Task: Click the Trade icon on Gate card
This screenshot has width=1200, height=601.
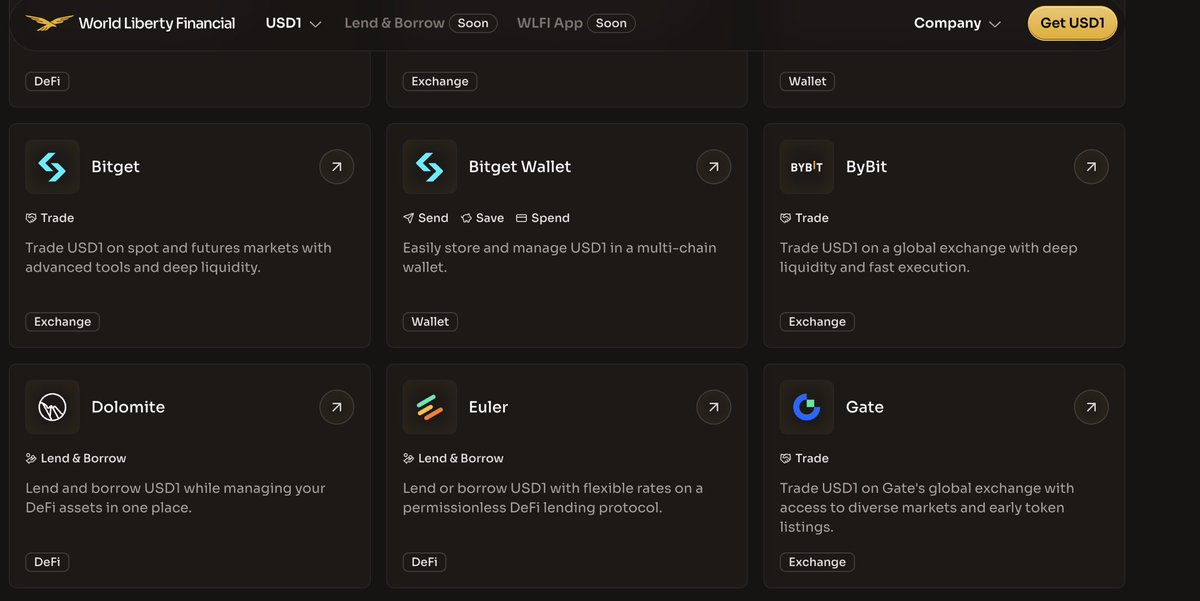Action: pos(786,458)
